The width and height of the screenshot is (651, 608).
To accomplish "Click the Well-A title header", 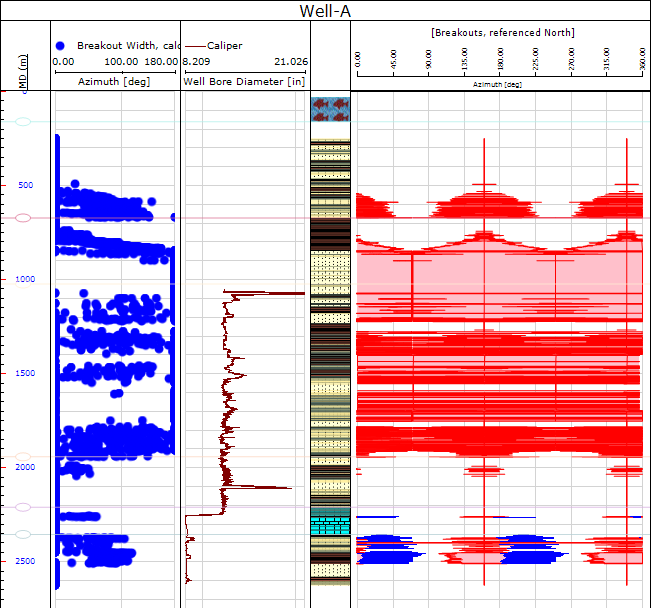I will coord(325,11).
